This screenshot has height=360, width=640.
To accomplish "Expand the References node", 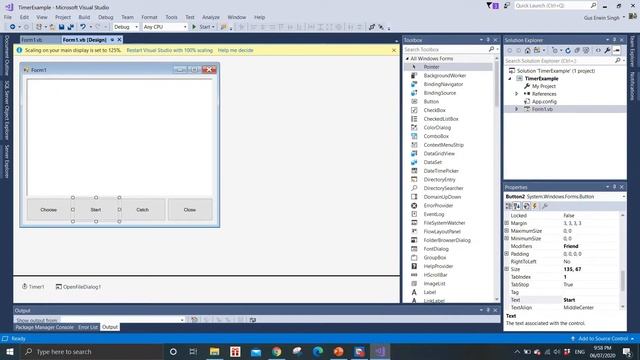I will (517, 94).
